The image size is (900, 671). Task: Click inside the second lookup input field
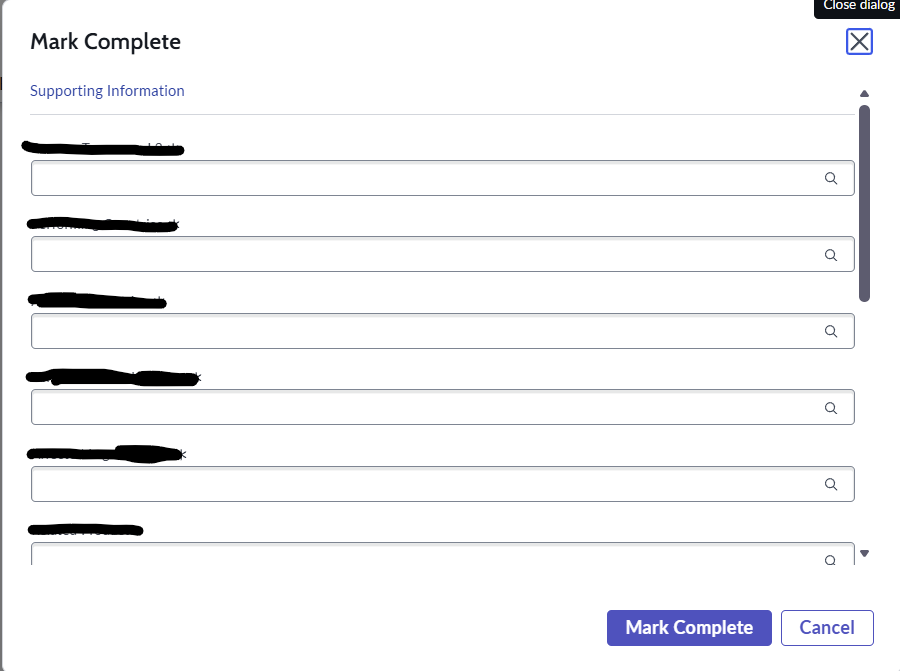tap(420, 255)
